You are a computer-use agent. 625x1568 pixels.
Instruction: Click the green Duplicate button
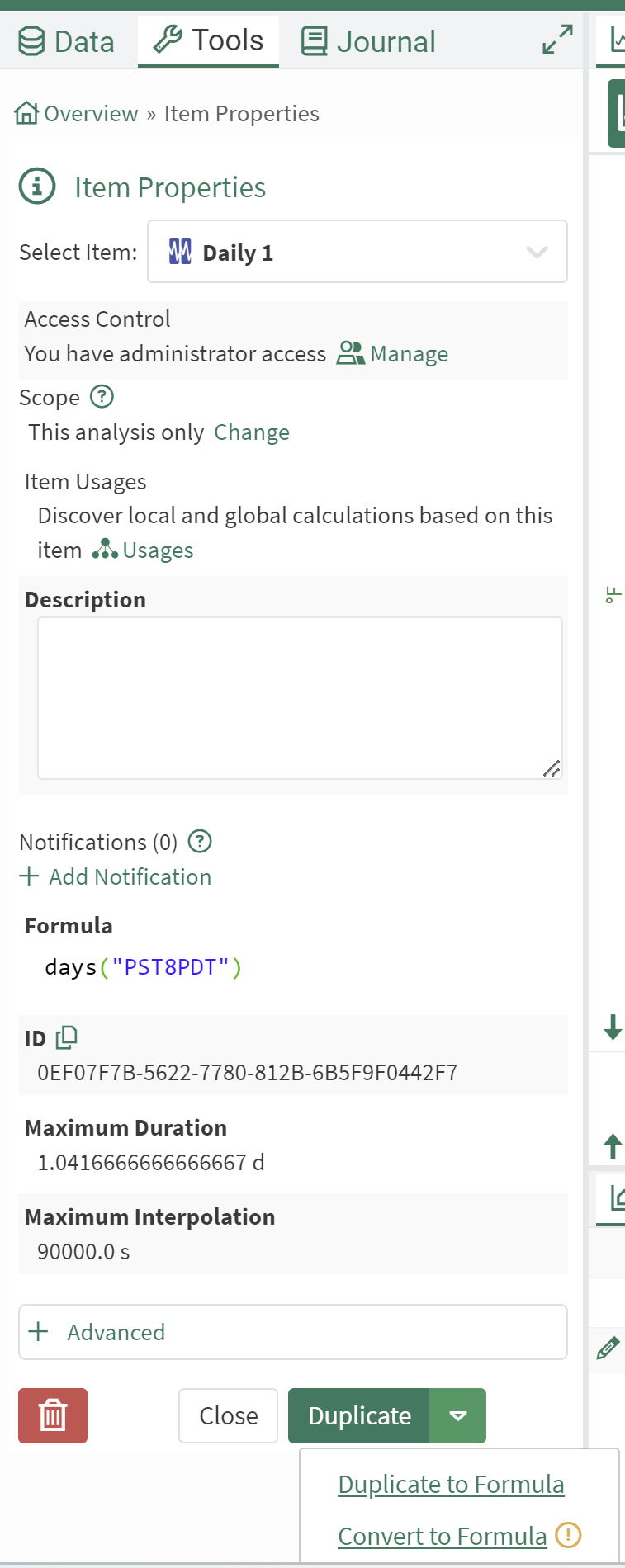click(359, 1415)
